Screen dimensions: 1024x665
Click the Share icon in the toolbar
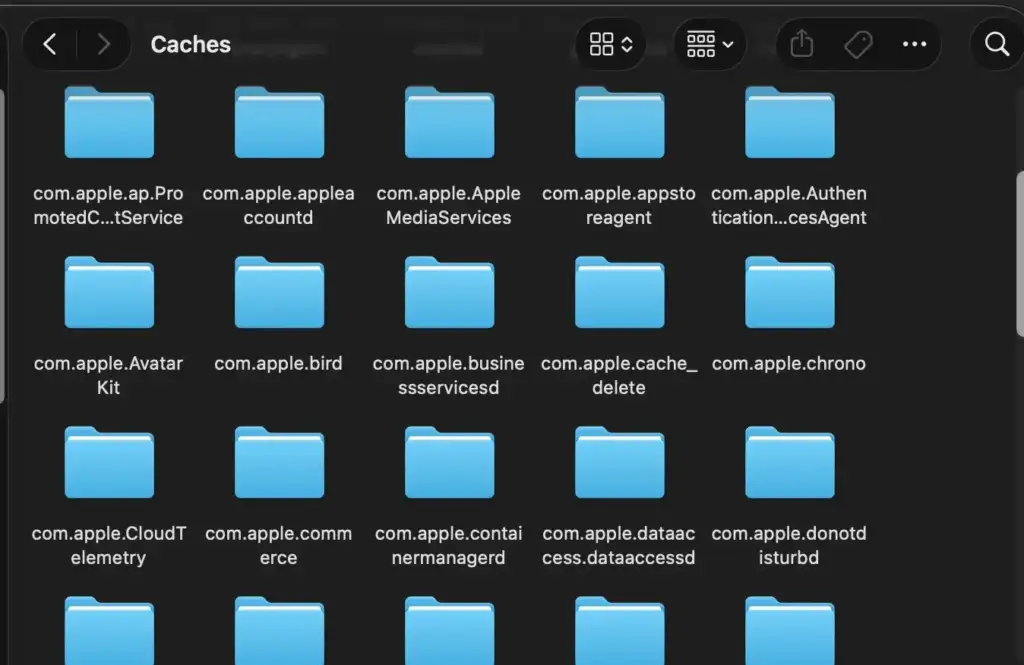pyautogui.click(x=801, y=44)
